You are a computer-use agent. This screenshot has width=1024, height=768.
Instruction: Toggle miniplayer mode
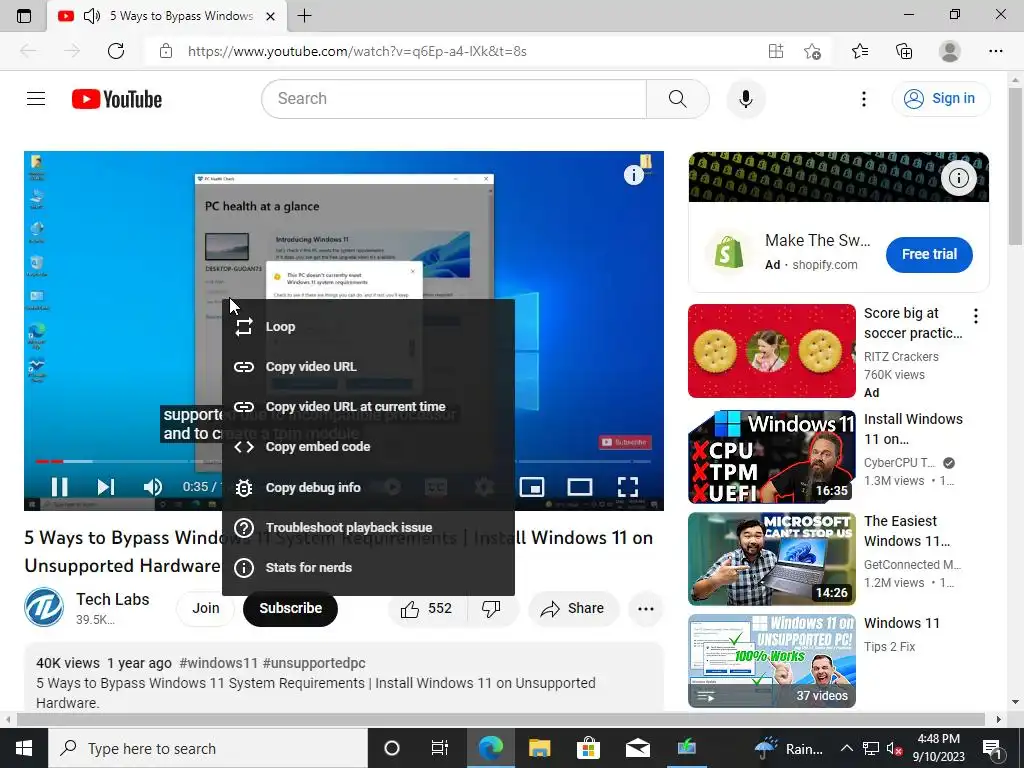pos(532,487)
